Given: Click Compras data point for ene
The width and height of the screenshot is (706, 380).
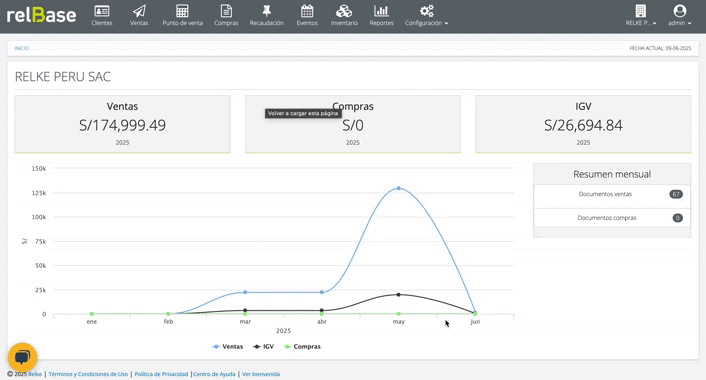Looking at the screenshot, I should pos(92,314).
